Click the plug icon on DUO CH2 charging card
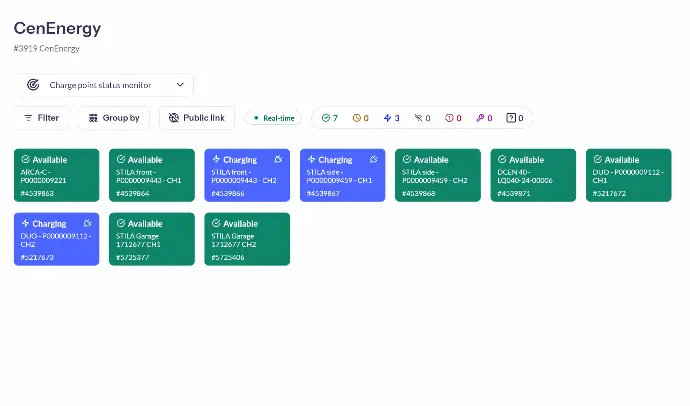 coord(87,224)
